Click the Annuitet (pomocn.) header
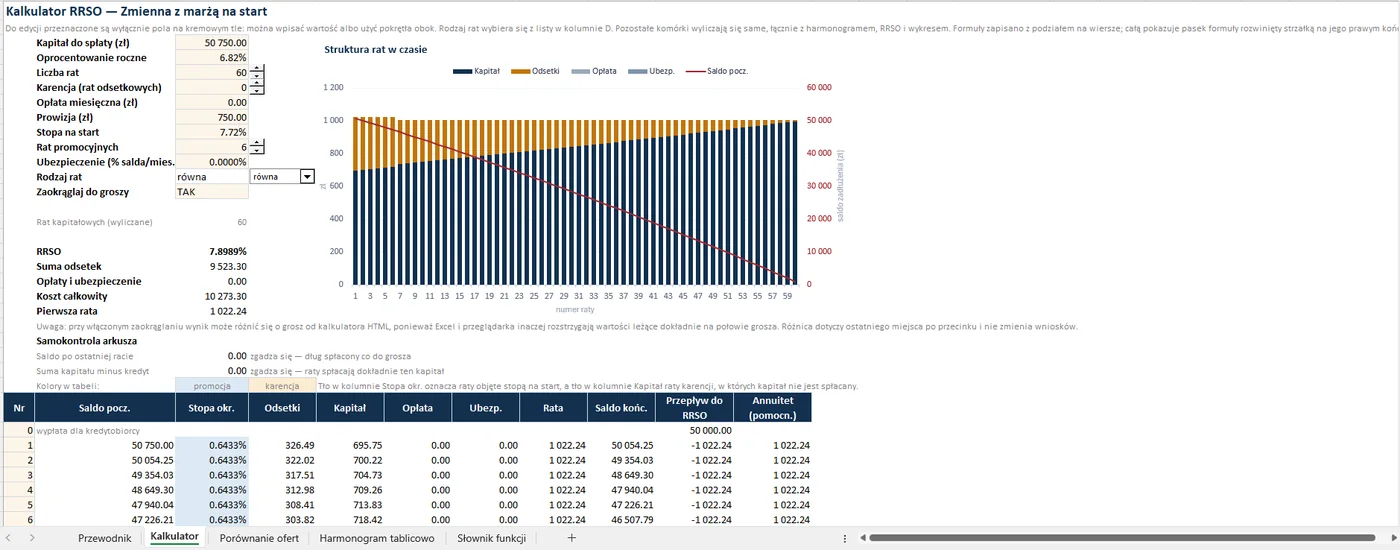 [x=772, y=408]
